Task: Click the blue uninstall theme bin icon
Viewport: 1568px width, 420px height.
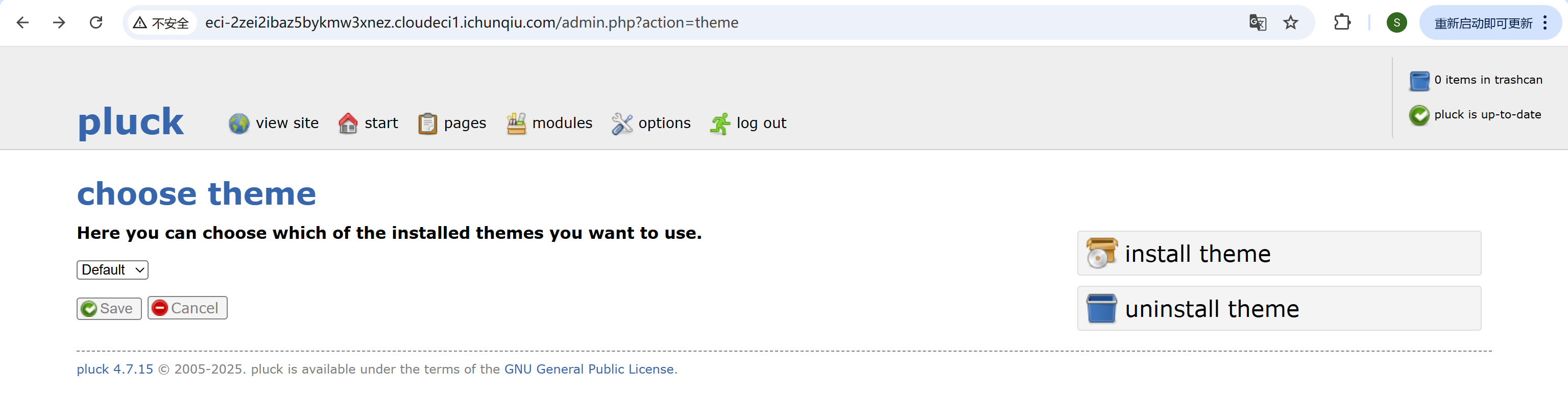Action: (1102, 308)
